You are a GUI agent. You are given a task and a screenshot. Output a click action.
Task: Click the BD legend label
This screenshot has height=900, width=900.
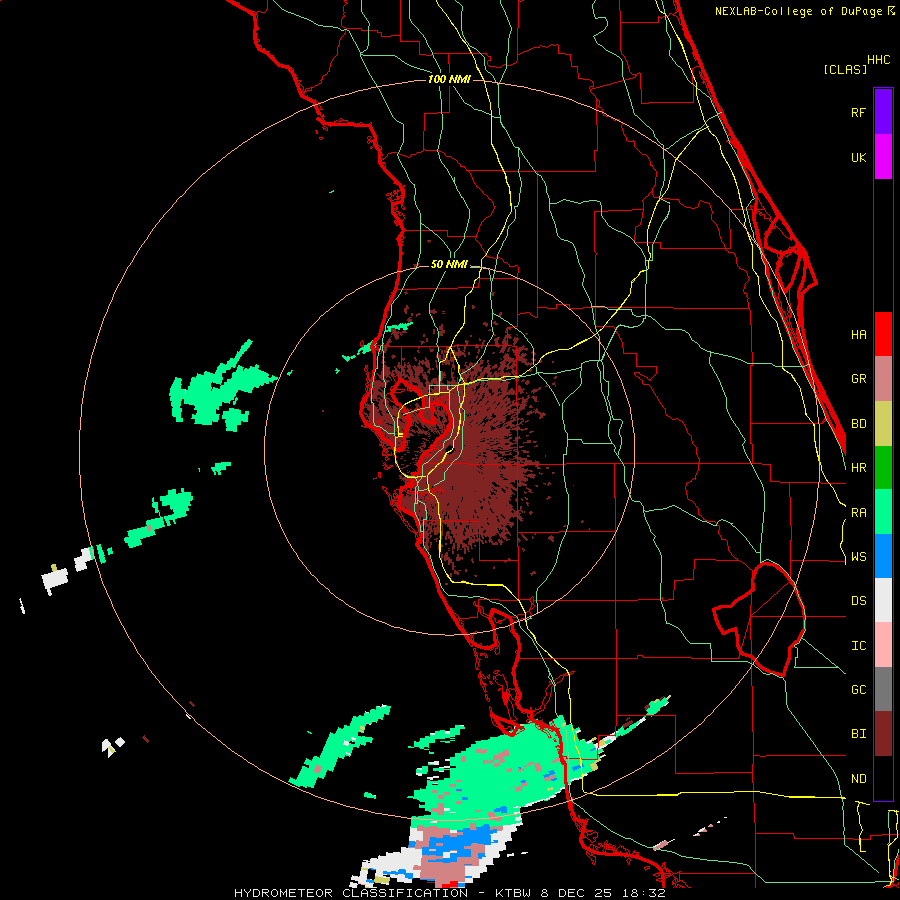[858, 424]
